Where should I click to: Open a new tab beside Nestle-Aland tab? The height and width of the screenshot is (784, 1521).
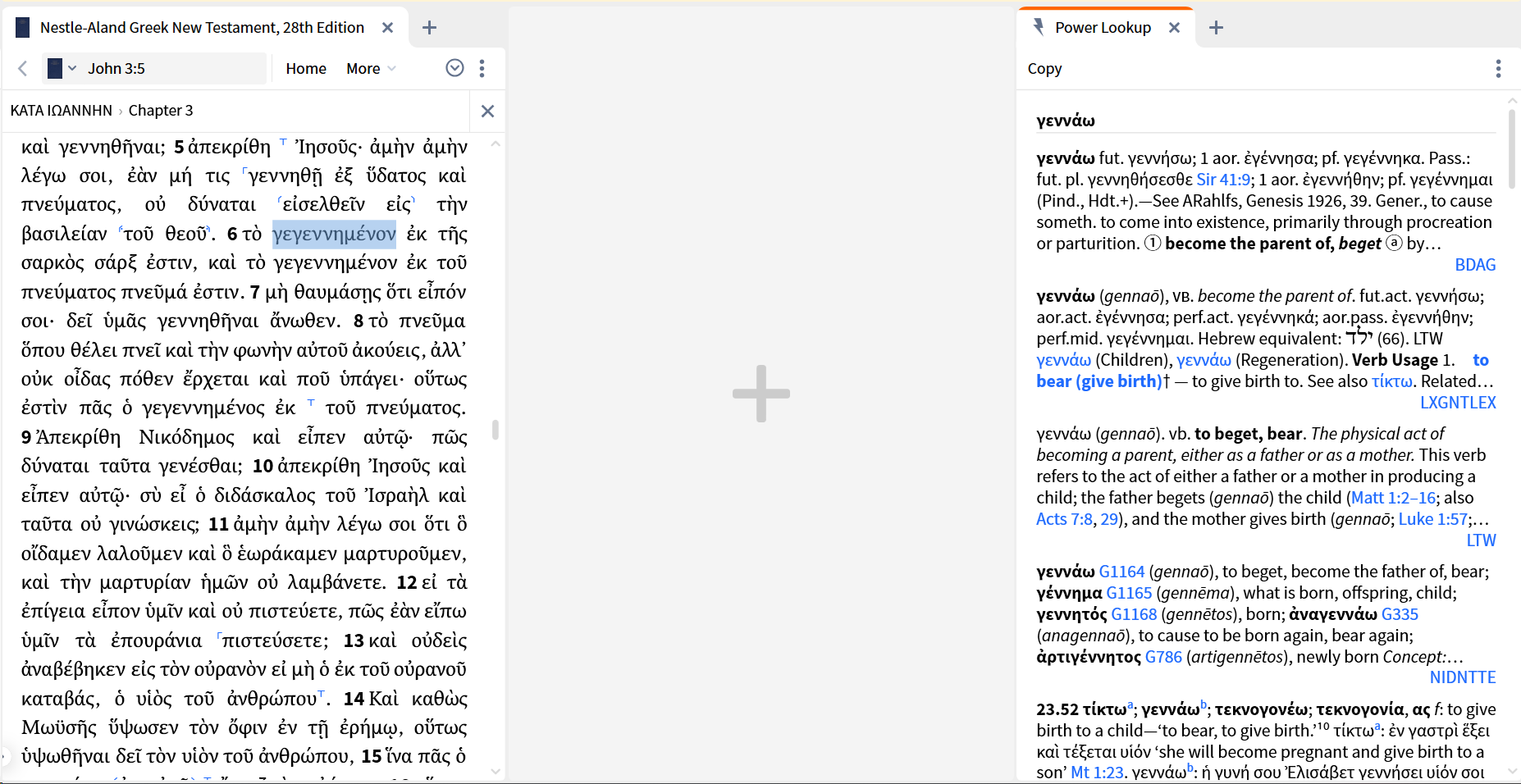429,28
